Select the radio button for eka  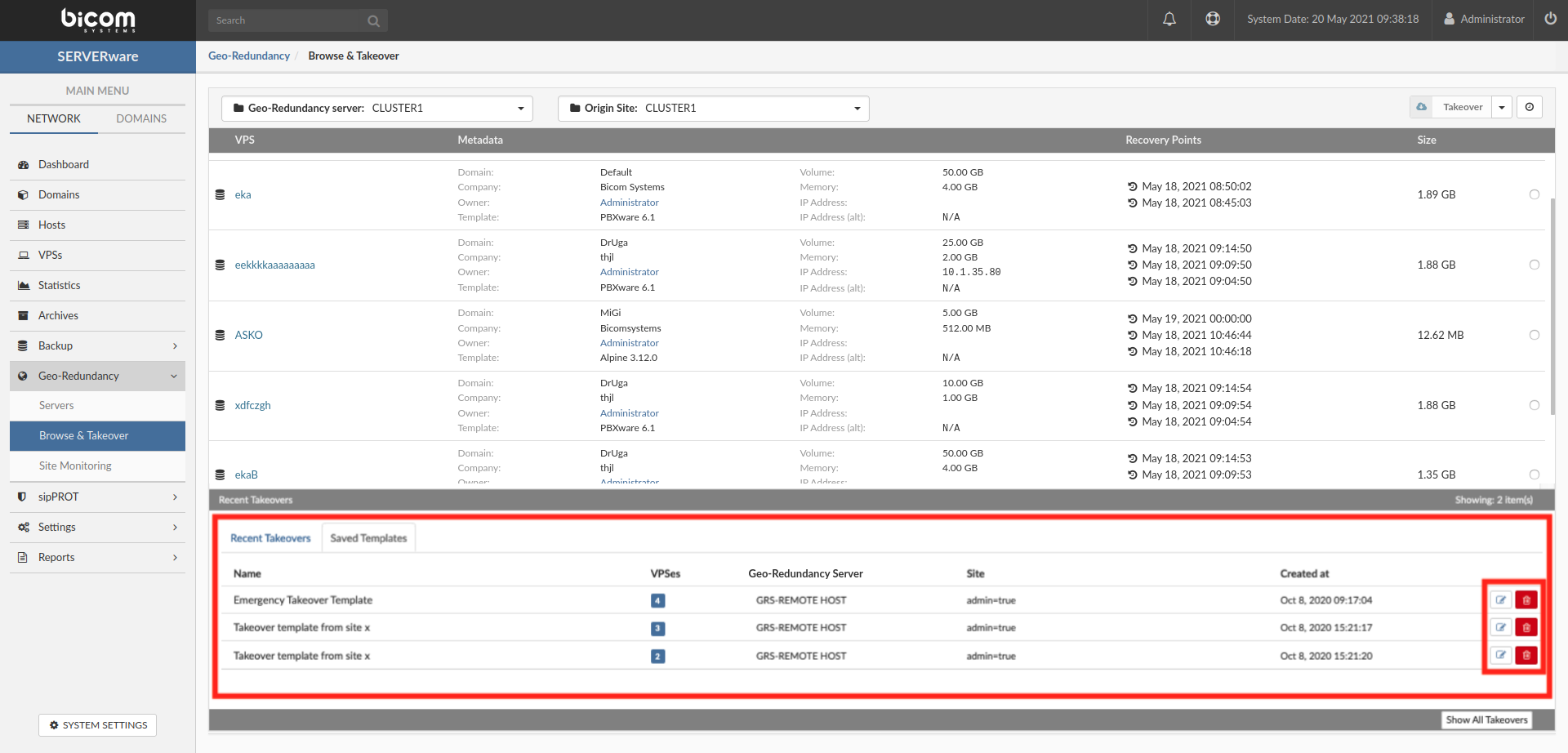click(1534, 194)
